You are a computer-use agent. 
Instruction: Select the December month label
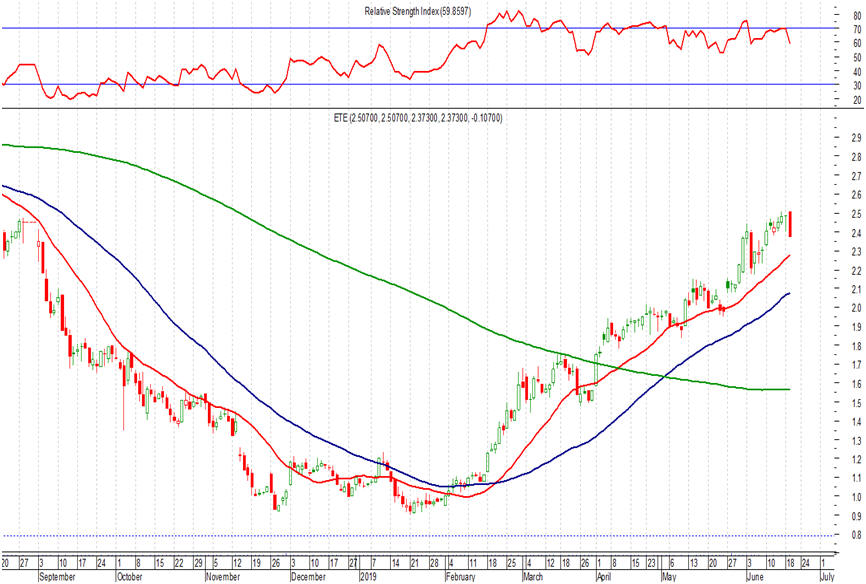(308, 577)
